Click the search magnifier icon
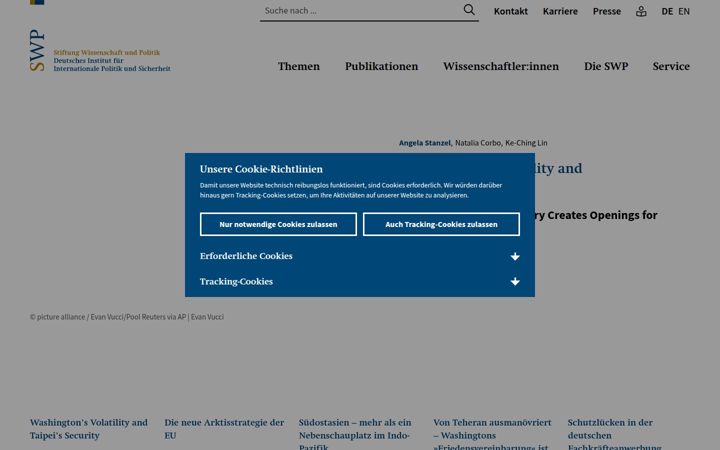The height and width of the screenshot is (450, 720). (x=468, y=10)
